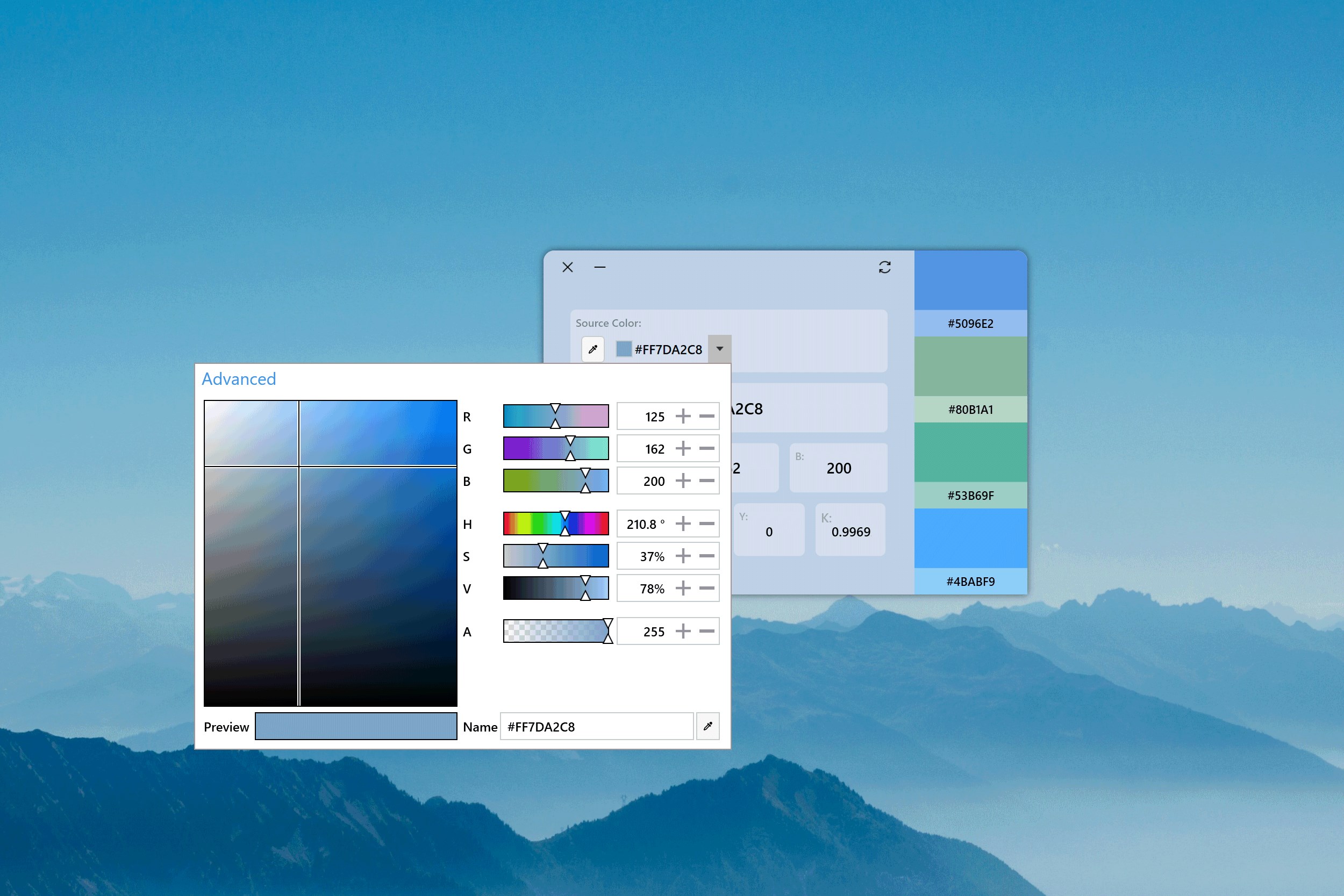Screen dimensions: 1344x896
Task: Decrease Saturation with its minus icon
Action: click(x=707, y=556)
